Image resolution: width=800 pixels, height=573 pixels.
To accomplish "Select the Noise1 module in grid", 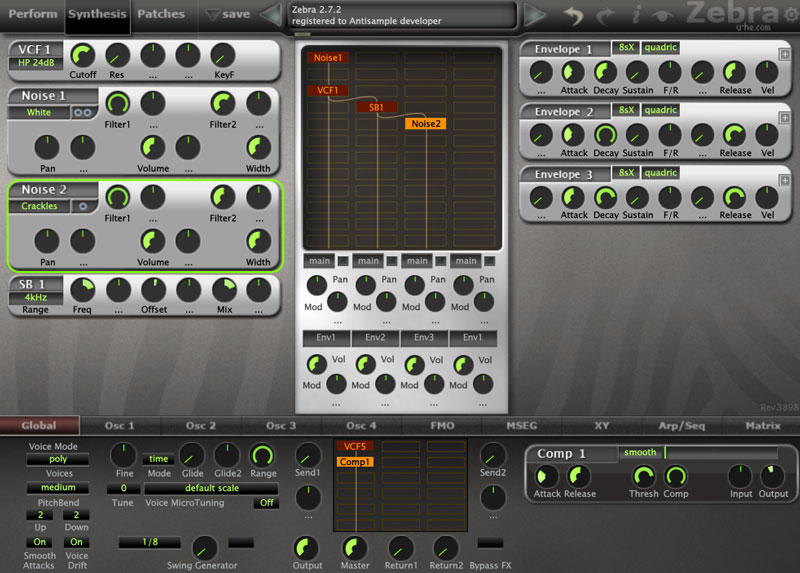I will coord(328,58).
